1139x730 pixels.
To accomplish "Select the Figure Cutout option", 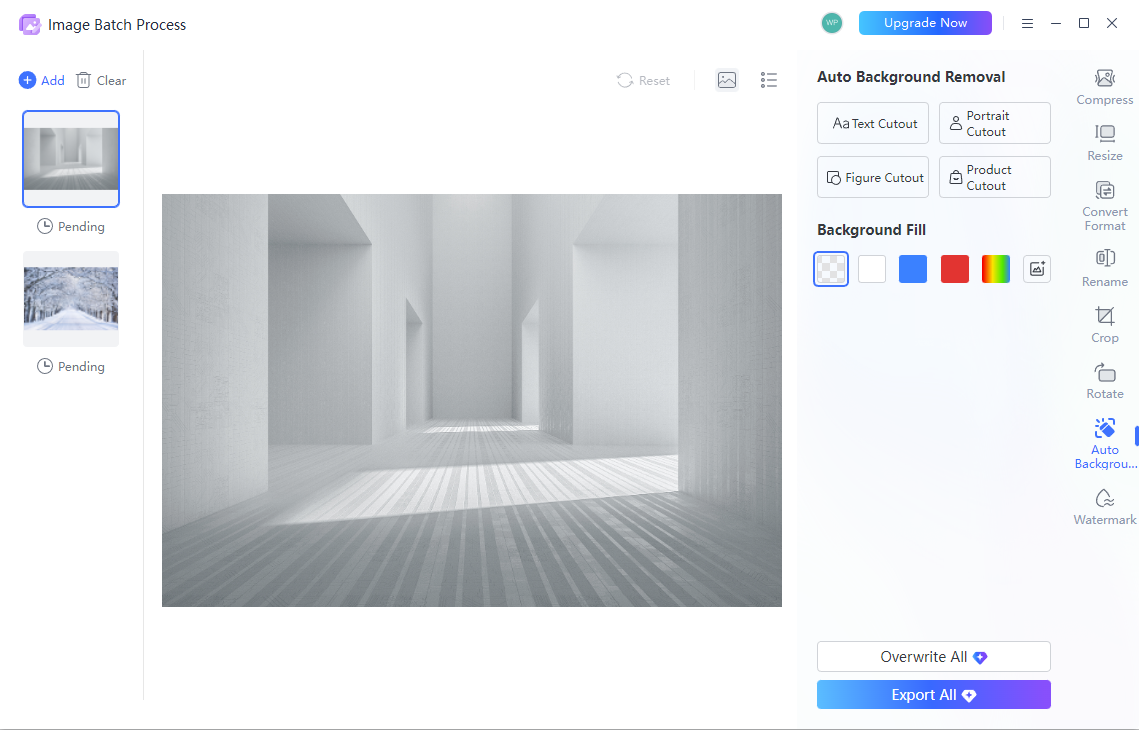I will pos(872,177).
